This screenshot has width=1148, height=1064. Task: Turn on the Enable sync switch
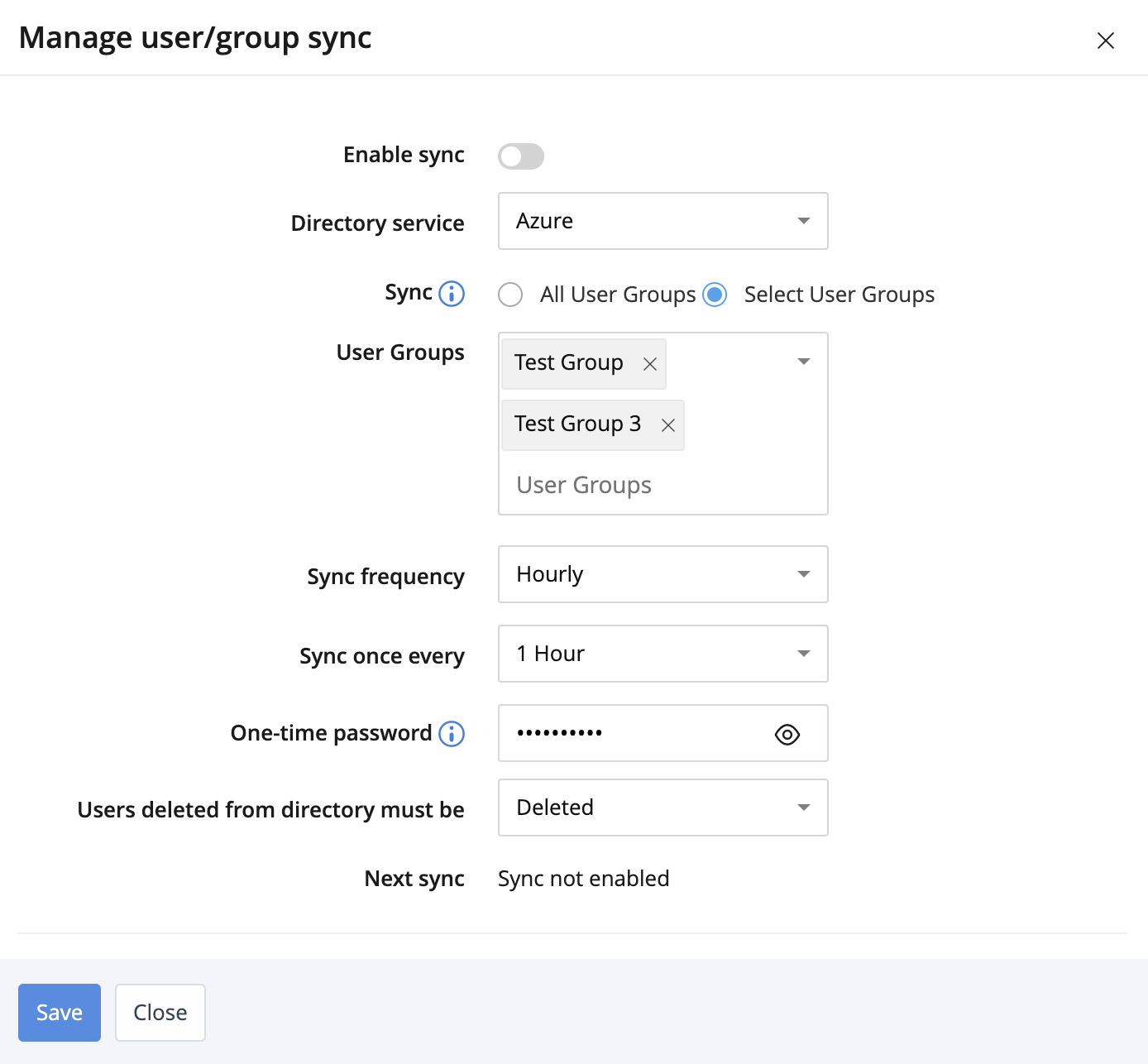pos(521,156)
